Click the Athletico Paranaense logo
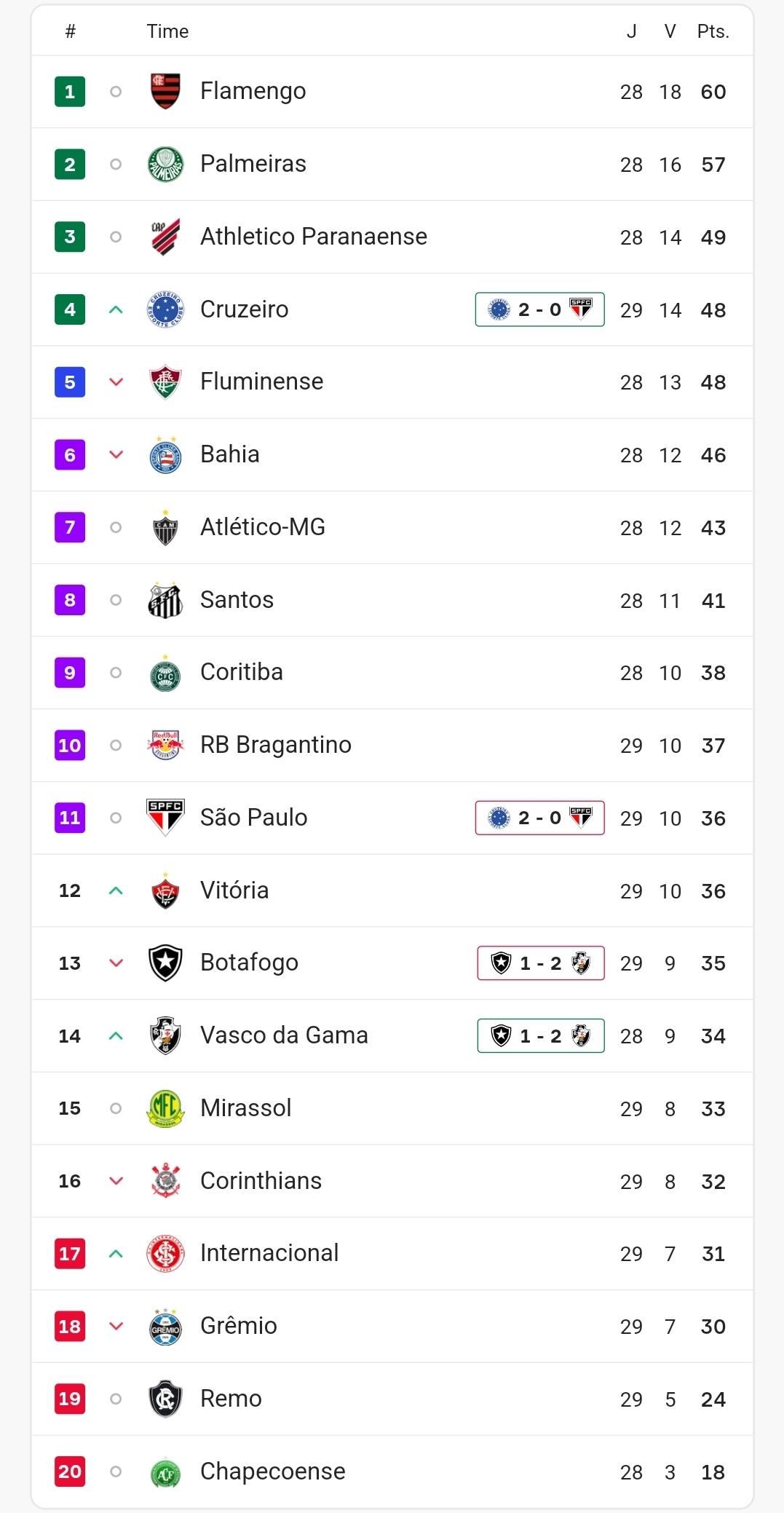 [165, 237]
